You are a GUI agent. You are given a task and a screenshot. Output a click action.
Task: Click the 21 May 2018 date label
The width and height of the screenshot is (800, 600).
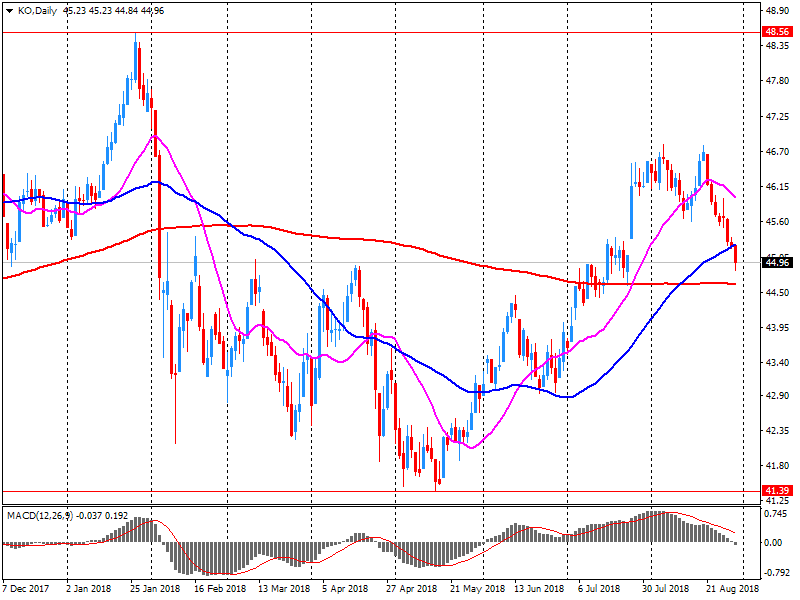478,589
